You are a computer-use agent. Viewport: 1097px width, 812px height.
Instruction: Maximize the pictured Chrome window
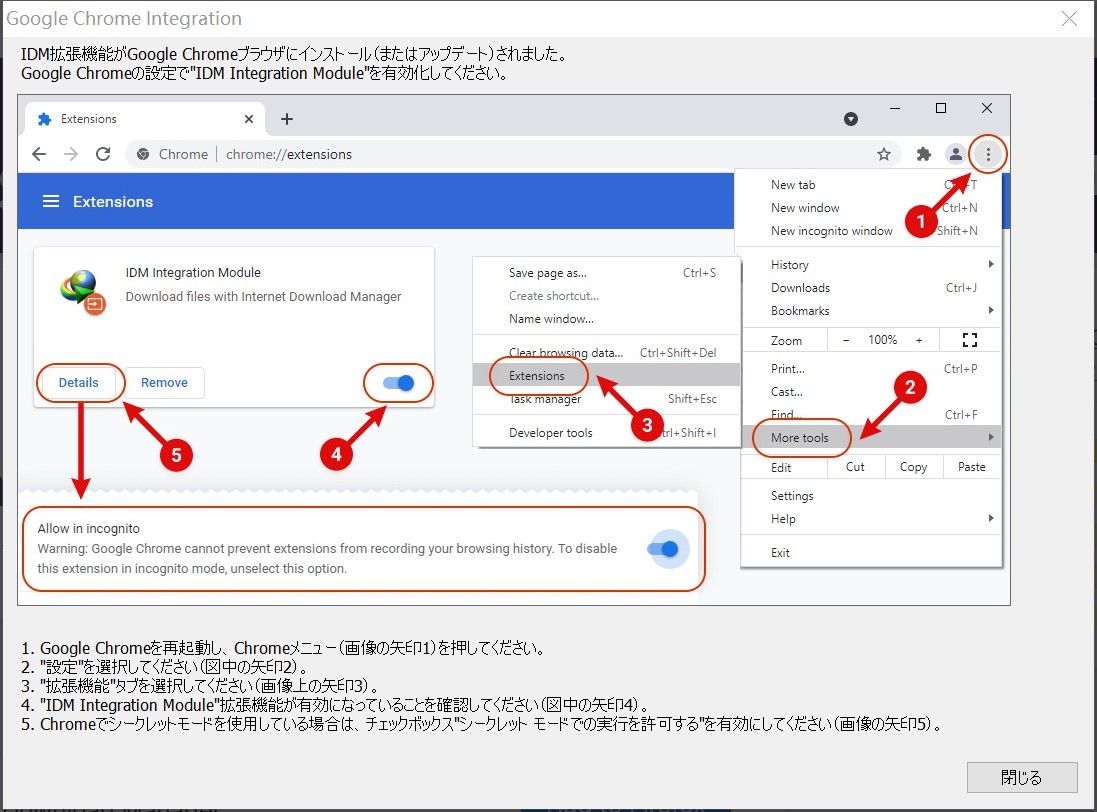pos(941,108)
